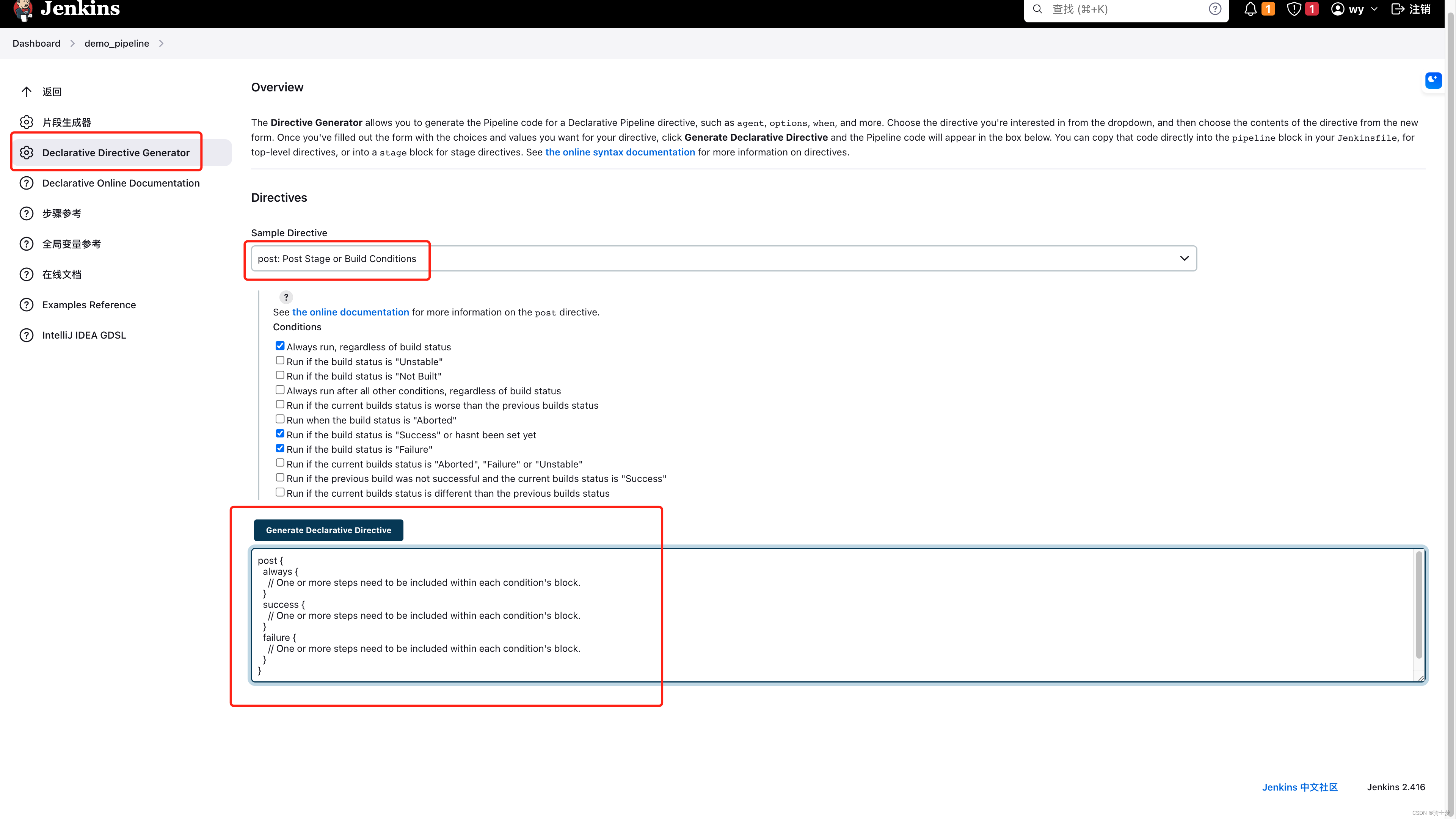Open search help question mark icon

[x=1214, y=9]
